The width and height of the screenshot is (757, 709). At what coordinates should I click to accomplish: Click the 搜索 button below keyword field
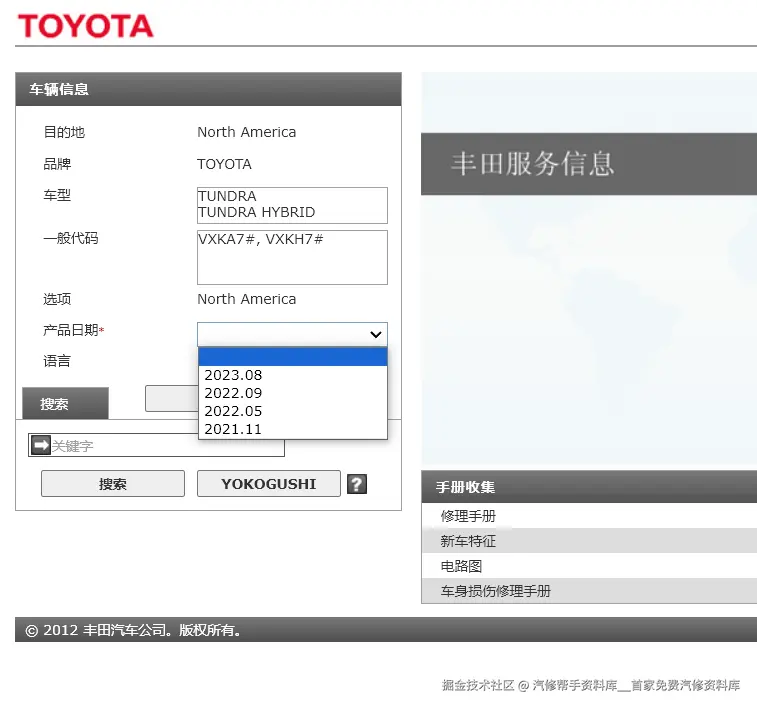pyautogui.click(x=113, y=484)
